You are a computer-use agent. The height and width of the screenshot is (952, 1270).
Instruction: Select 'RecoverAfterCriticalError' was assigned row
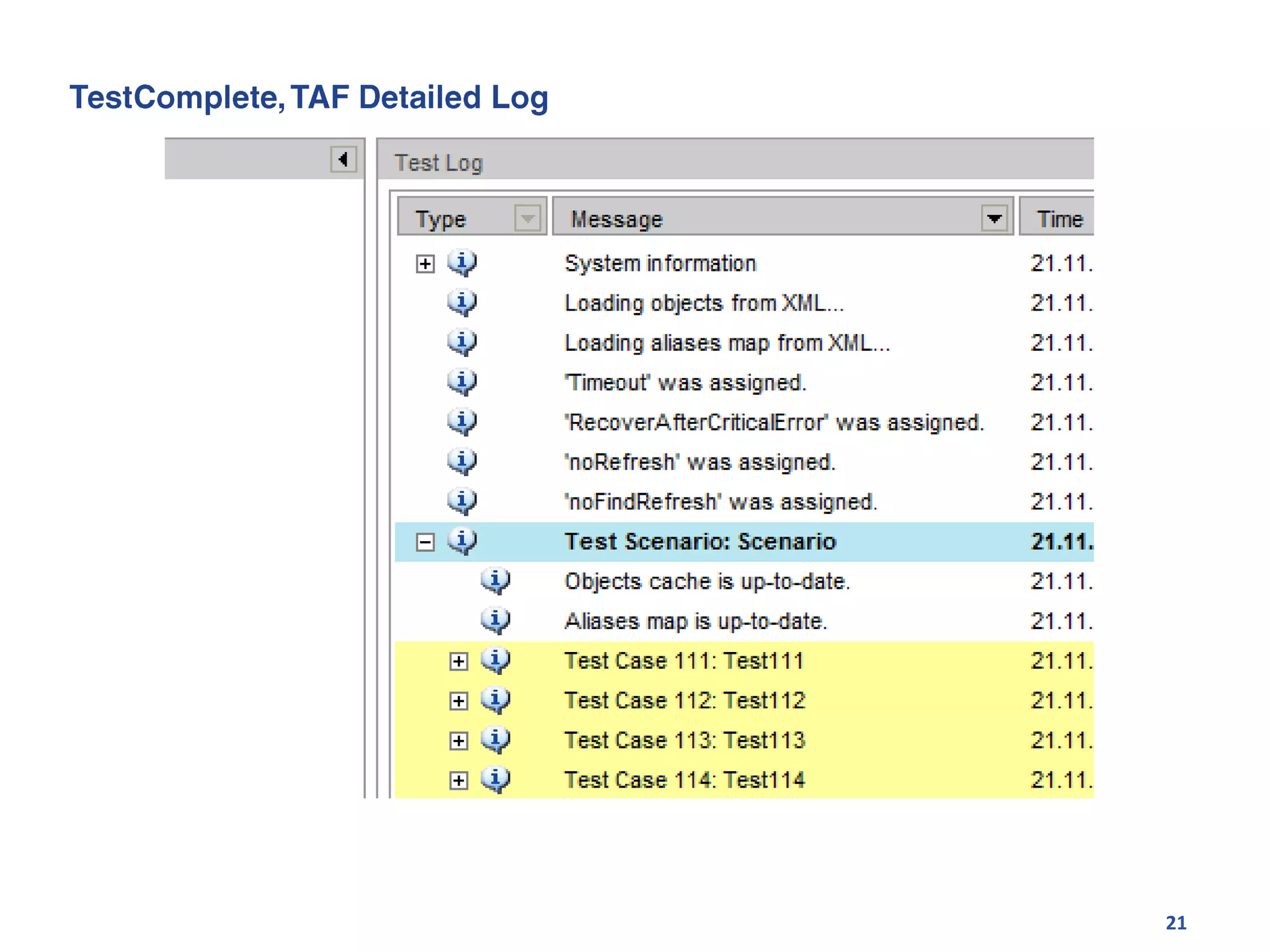(773, 422)
